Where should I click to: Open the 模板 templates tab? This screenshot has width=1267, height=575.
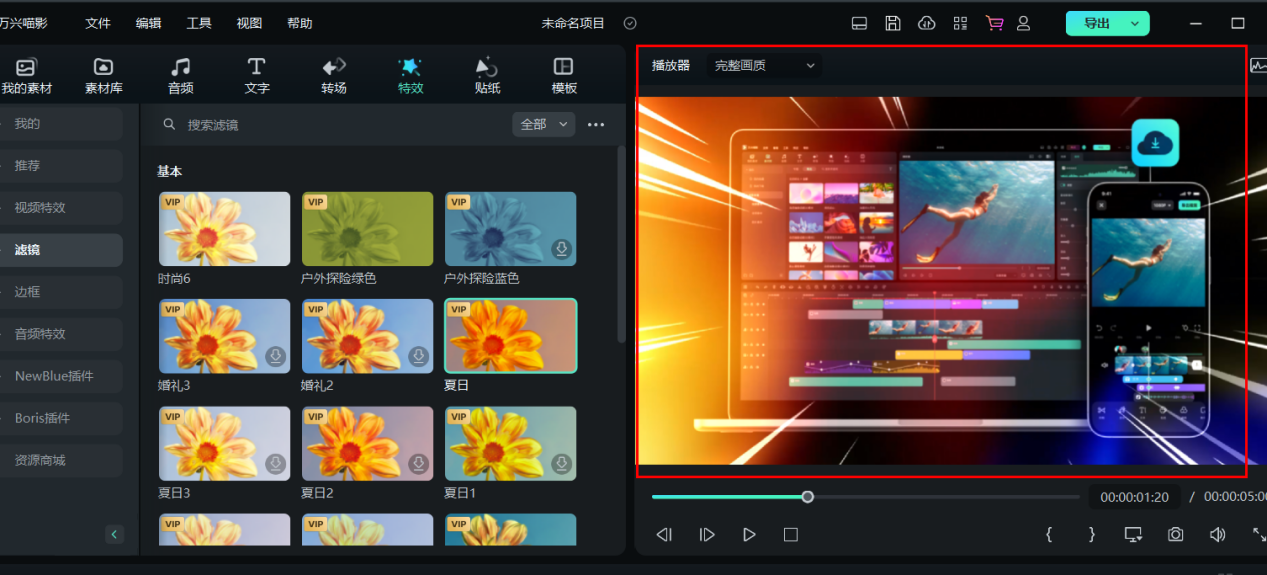[564, 76]
